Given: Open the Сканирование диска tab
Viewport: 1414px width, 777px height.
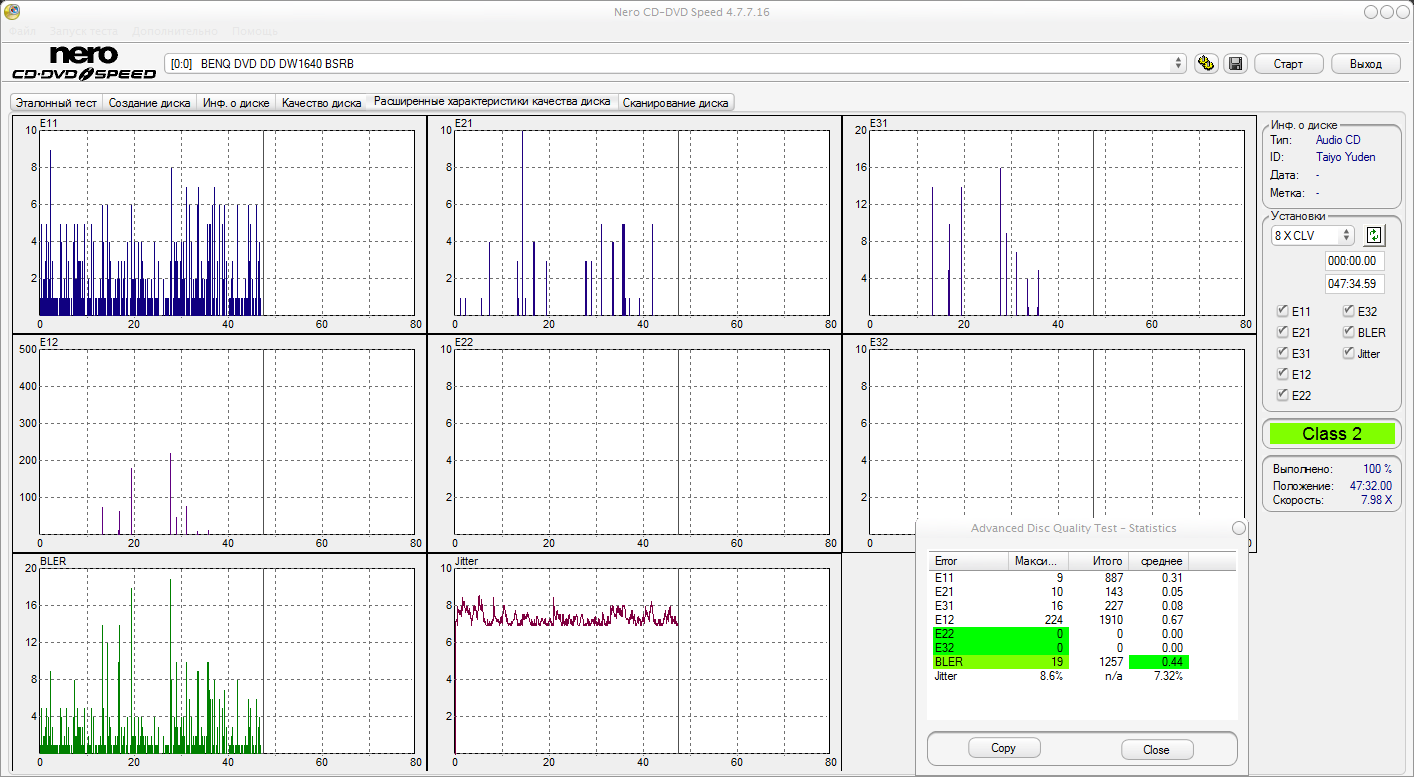Looking at the screenshot, I should (676, 102).
